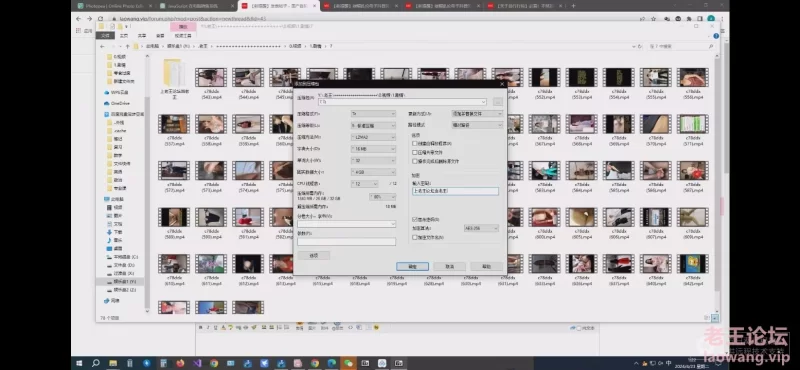Switch to the Photopea browser tab

pyautogui.click(x=113, y=6)
